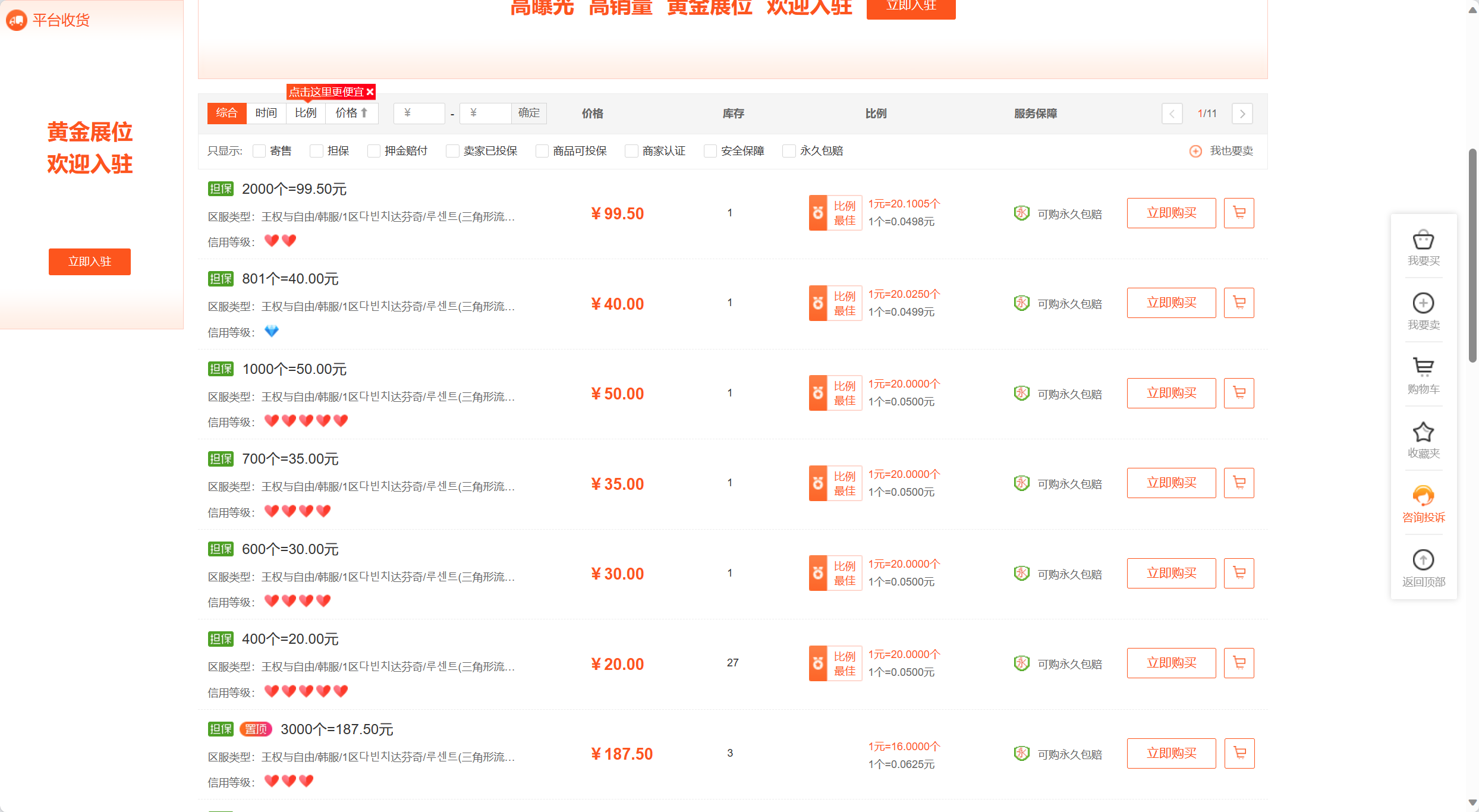Image resolution: width=1479 pixels, height=812 pixels.
Task: Close the 点击这里更便宜 tooltip
Action: 370,92
